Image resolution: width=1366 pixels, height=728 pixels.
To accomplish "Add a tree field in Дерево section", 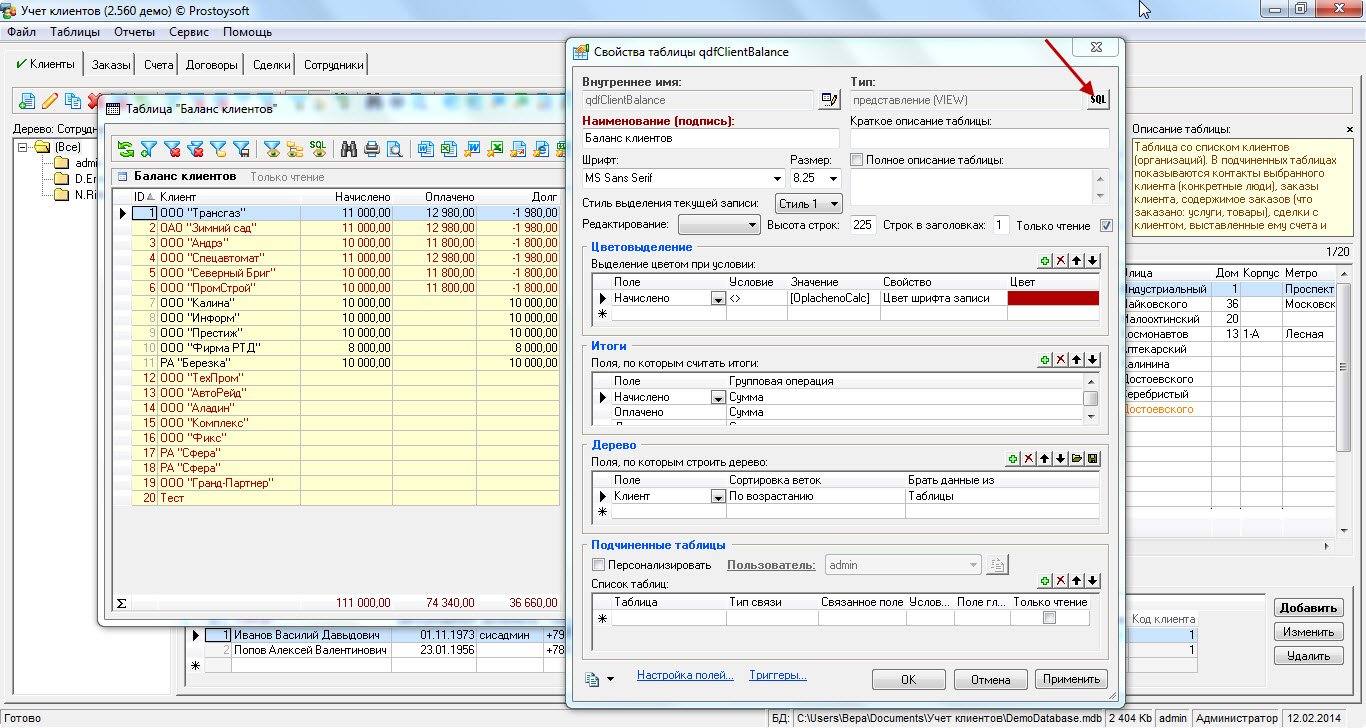I will tap(1013, 458).
